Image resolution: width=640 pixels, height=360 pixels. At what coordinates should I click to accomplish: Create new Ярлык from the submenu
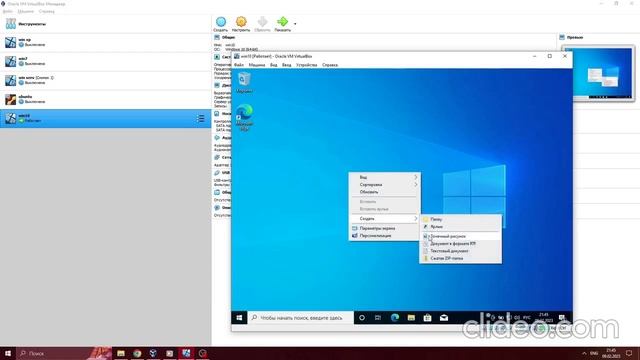point(460,227)
